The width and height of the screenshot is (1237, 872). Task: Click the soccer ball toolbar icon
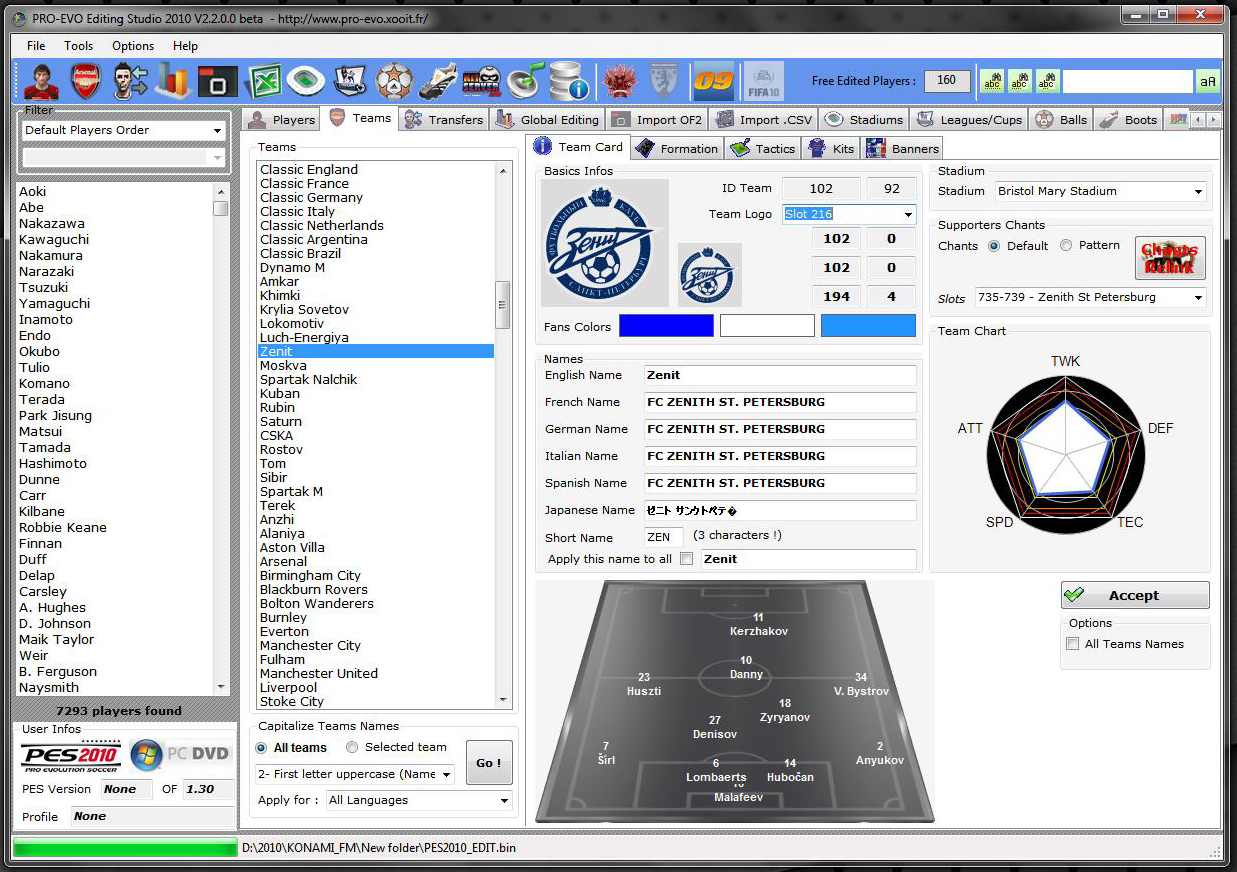pyautogui.click(x=394, y=81)
